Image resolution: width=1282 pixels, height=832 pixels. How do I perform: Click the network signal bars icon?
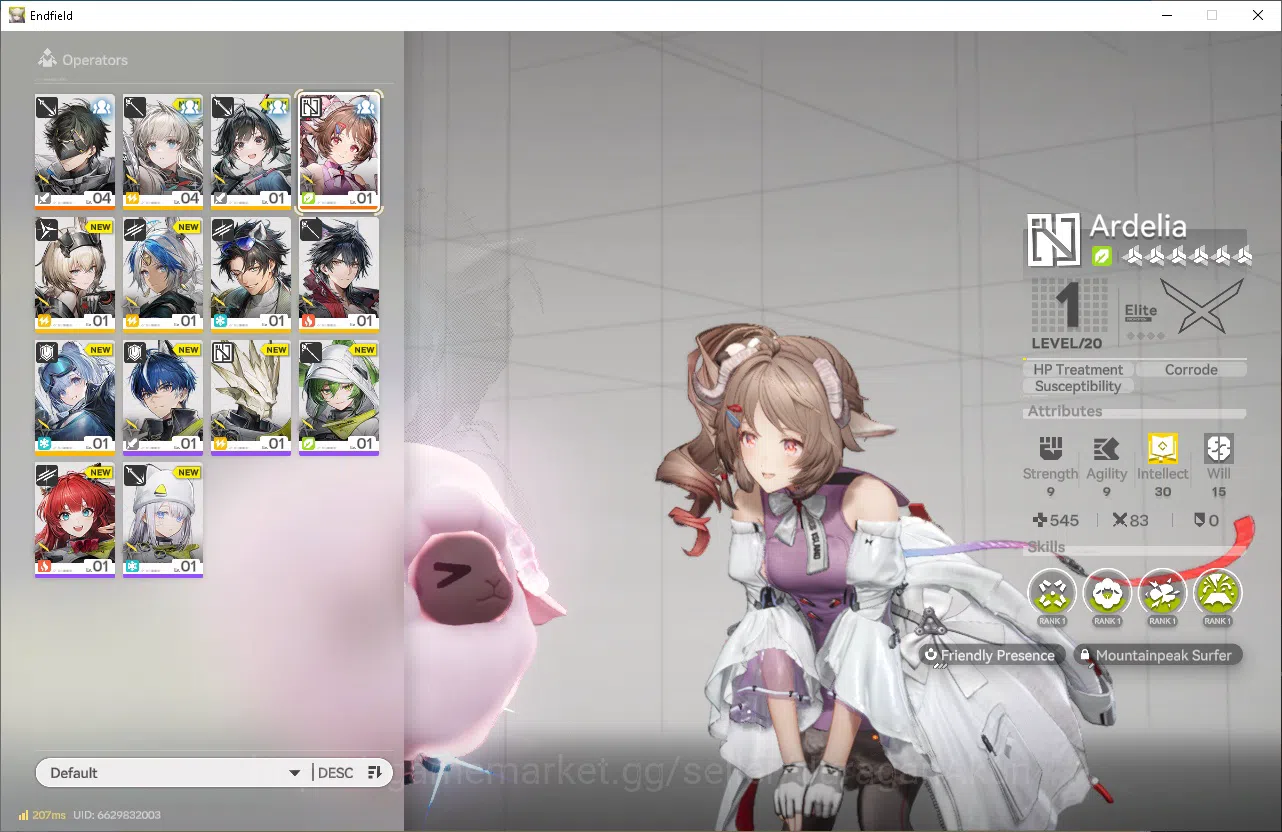pos(23,815)
